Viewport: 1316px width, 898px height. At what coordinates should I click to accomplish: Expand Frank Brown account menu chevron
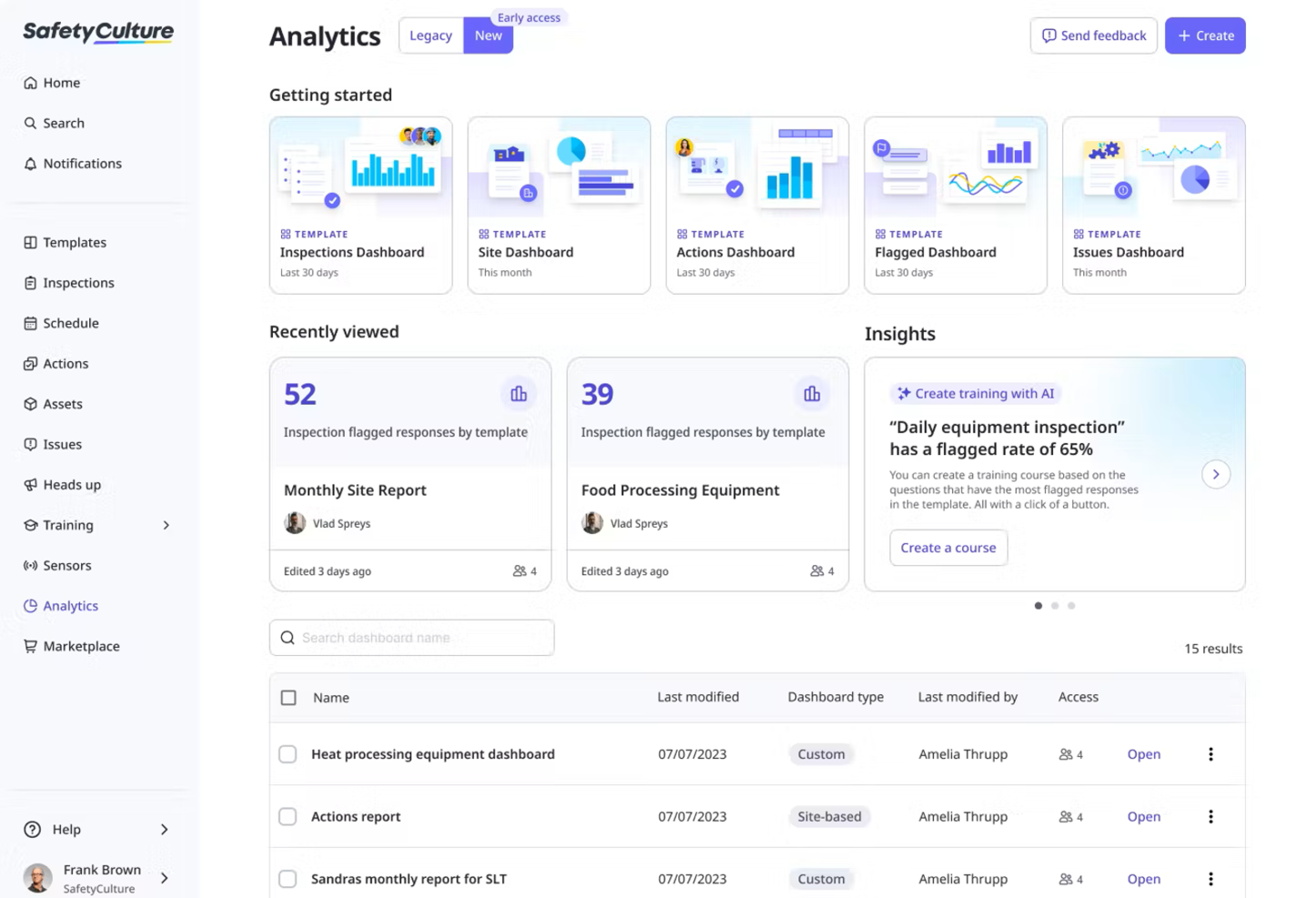165,878
